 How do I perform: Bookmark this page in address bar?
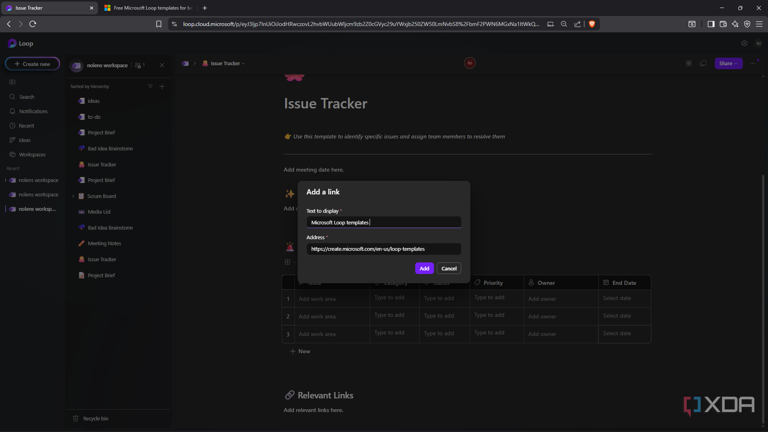(x=159, y=24)
